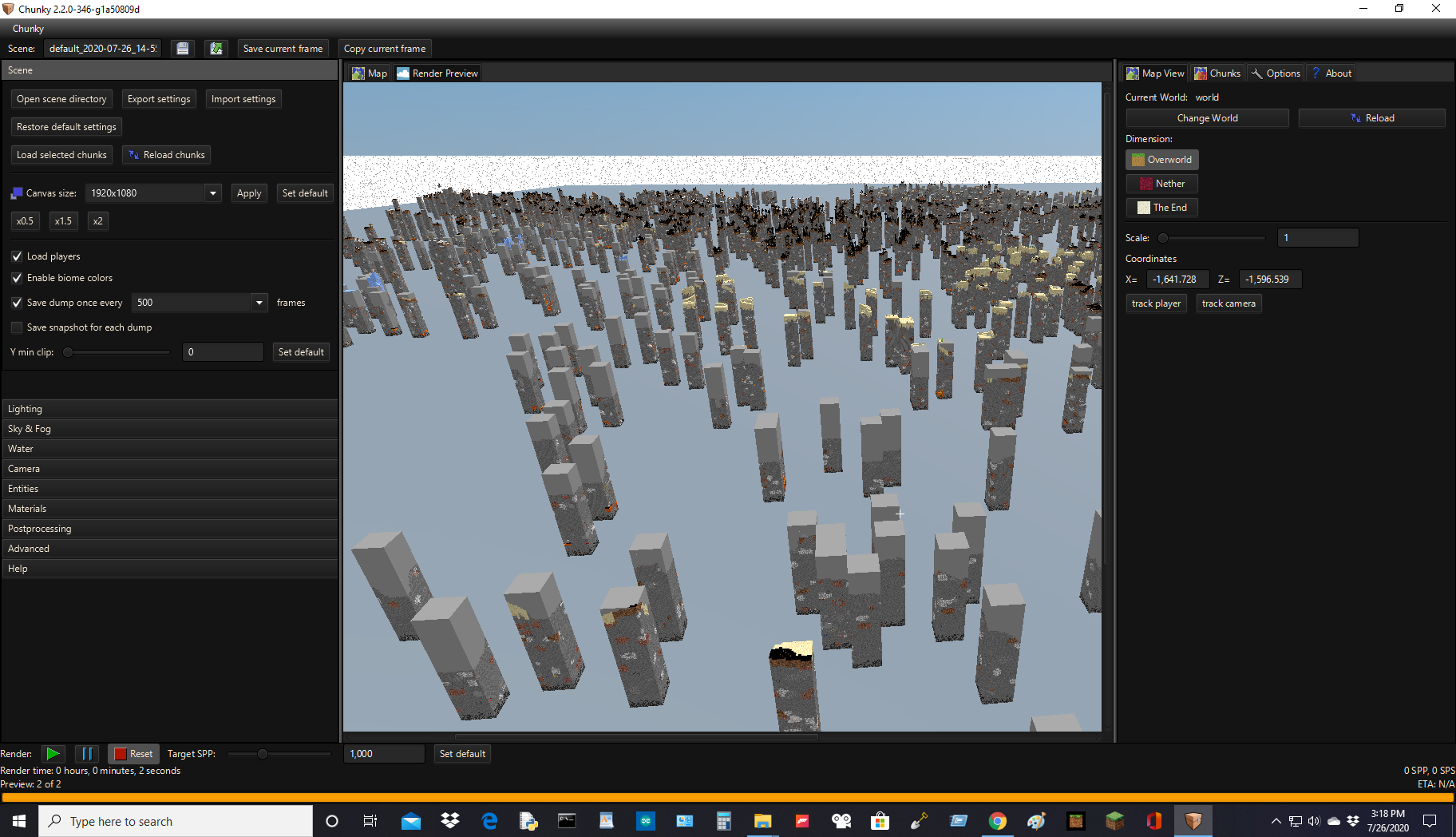Save the current scene using the floppy disk icon
1456x837 pixels.
(182, 48)
